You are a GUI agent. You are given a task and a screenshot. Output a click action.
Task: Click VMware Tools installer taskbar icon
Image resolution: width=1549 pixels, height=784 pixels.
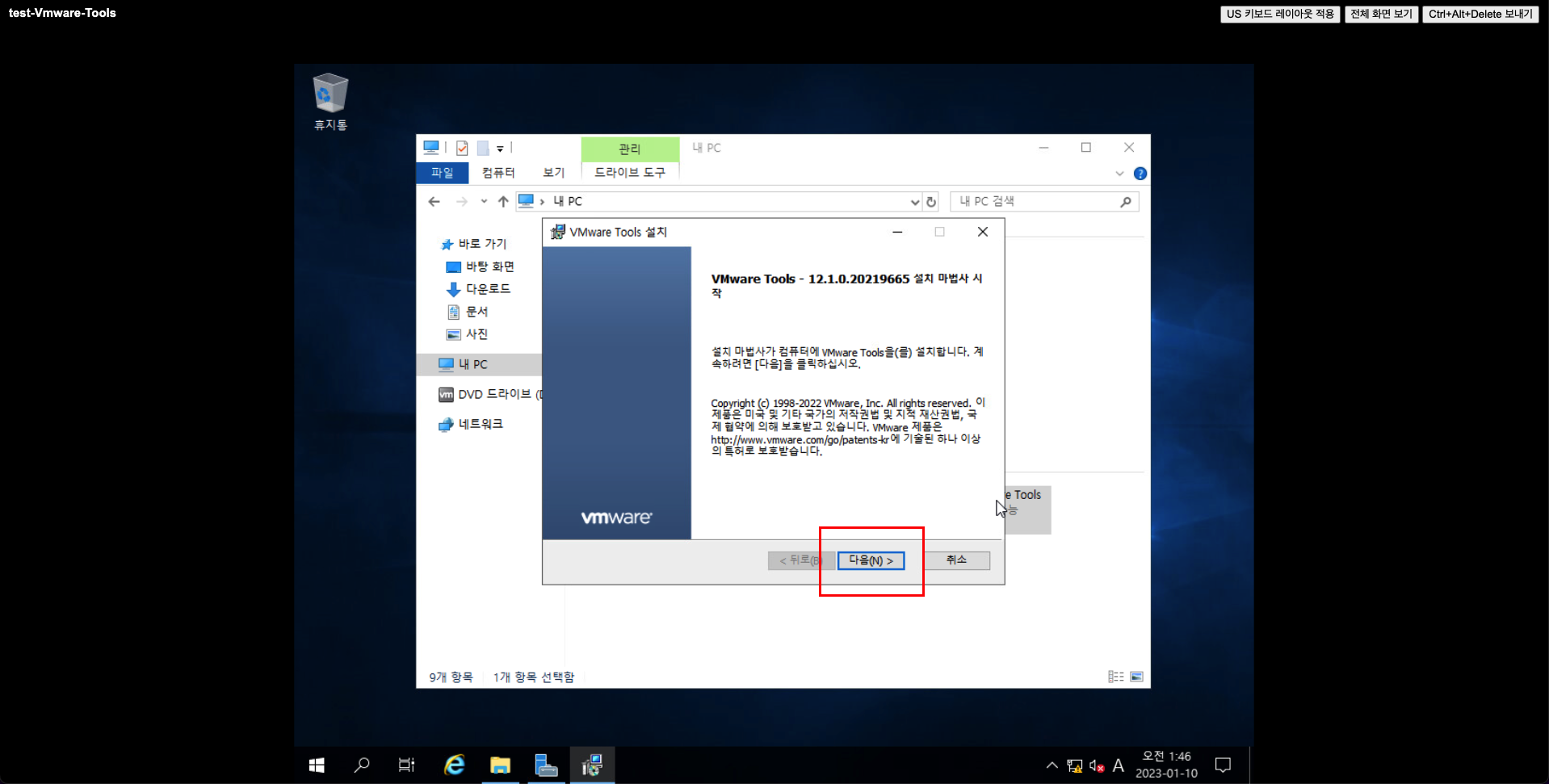pos(592,765)
